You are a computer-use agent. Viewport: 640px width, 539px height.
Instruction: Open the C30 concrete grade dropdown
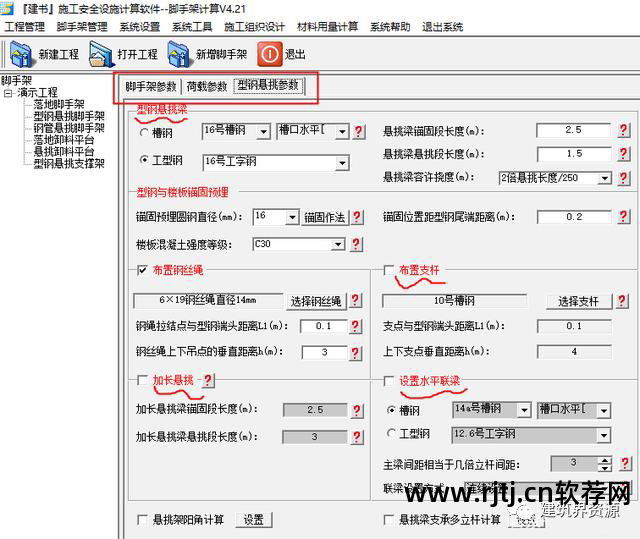[338, 244]
